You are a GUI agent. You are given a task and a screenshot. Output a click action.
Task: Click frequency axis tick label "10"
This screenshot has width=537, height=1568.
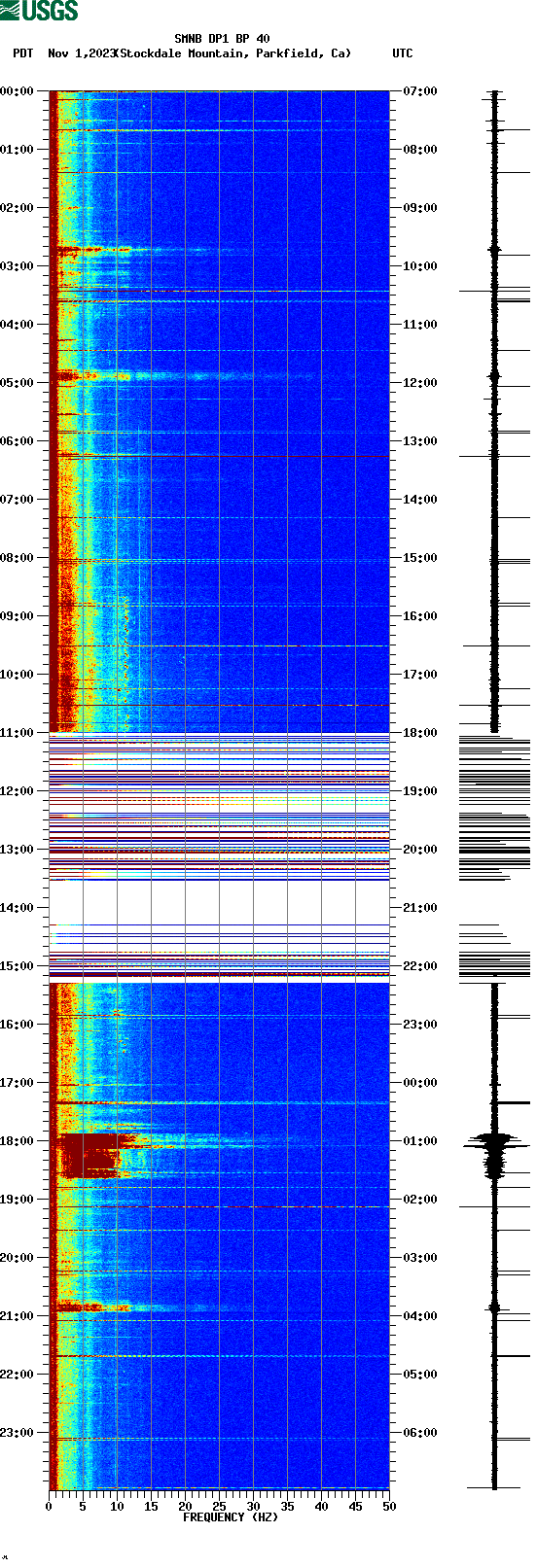[117, 1507]
